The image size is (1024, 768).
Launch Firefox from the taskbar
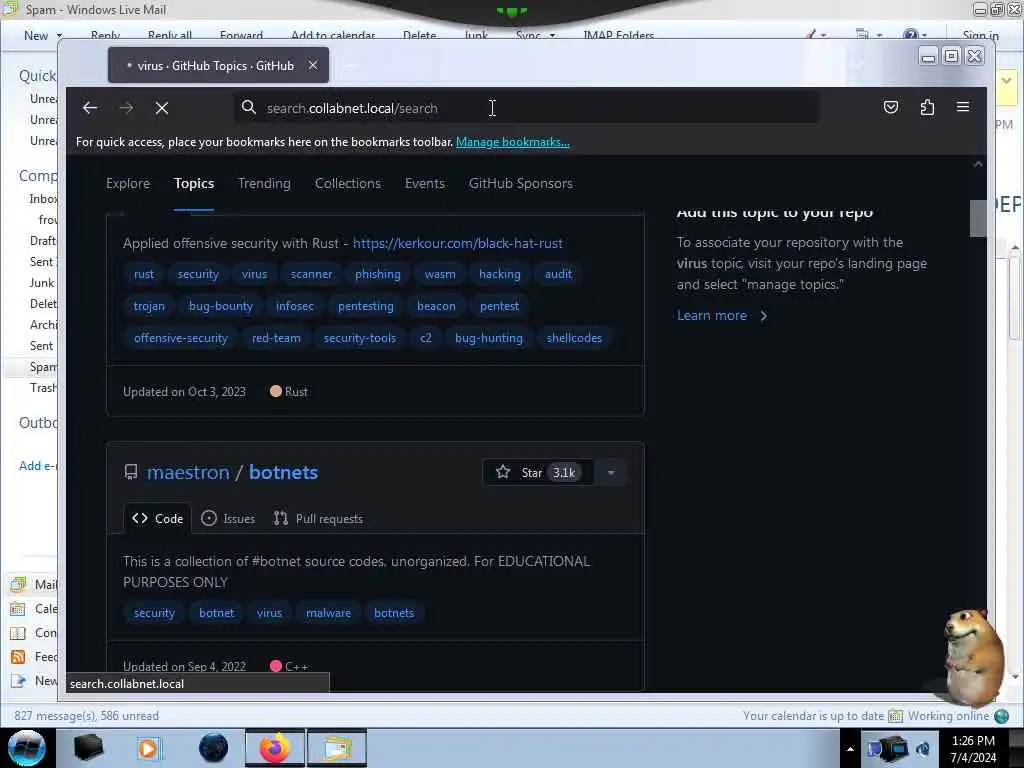point(275,748)
